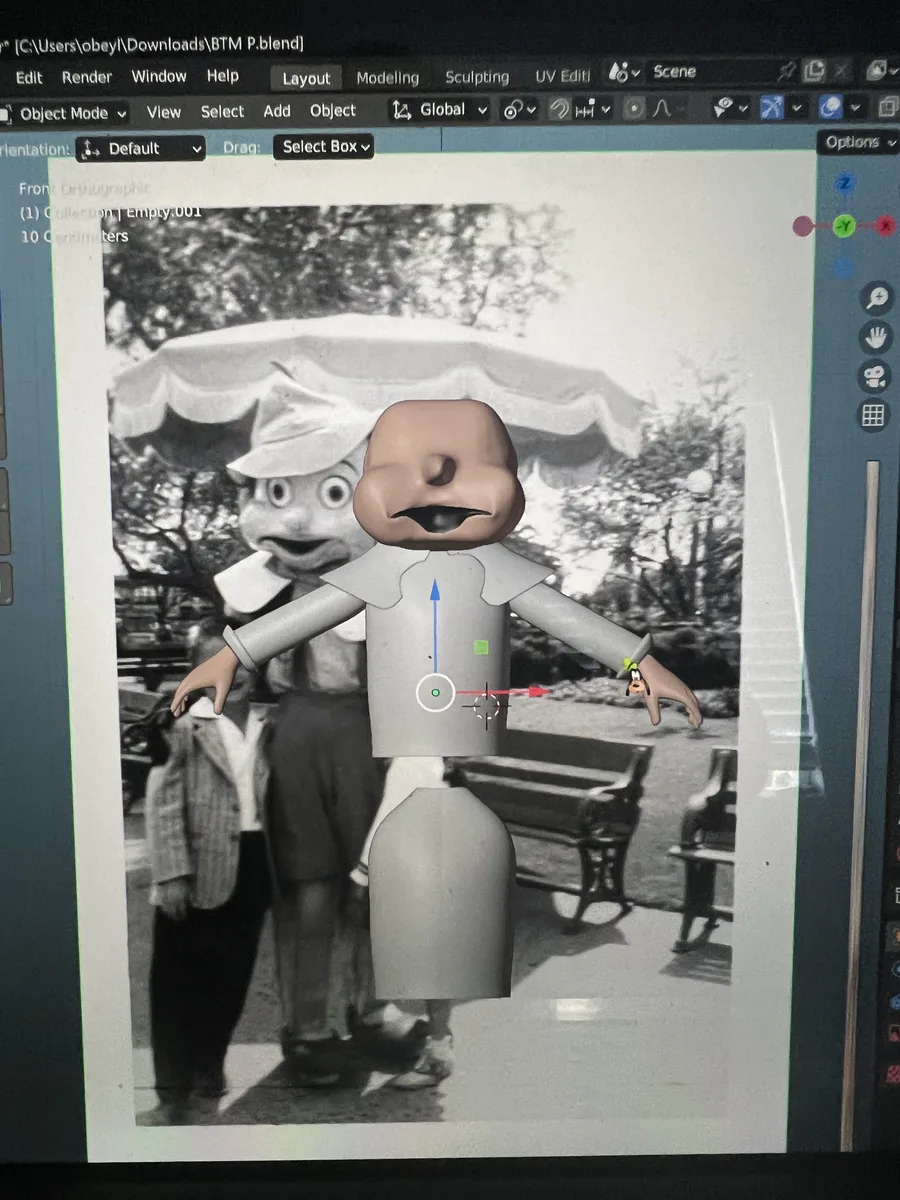Switch to the Modeling workspace tab
The height and width of the screenshot is (1200, 900).
[x=387, y=77]
